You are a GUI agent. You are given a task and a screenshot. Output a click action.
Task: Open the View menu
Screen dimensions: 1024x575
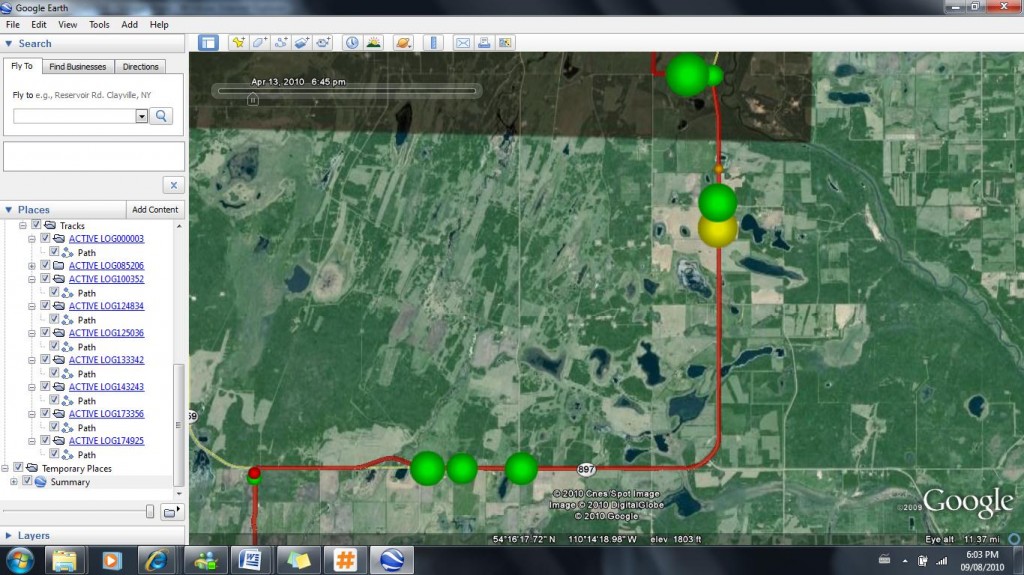67,25
